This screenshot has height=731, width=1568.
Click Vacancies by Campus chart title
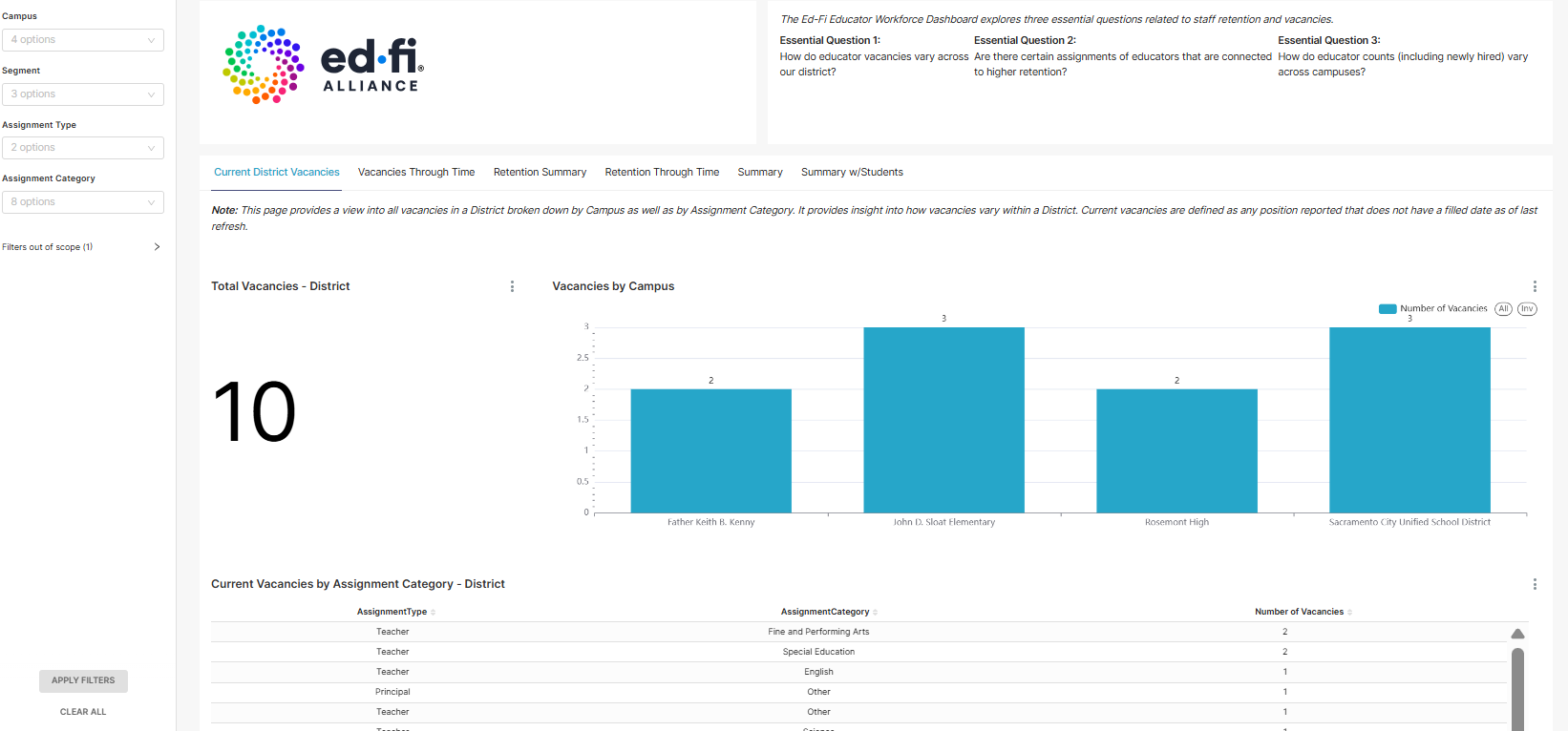click(613, 286)
